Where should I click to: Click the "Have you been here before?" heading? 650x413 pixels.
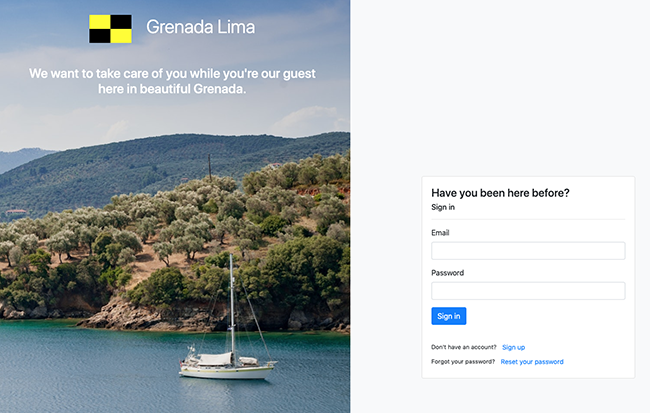point(506,193)
